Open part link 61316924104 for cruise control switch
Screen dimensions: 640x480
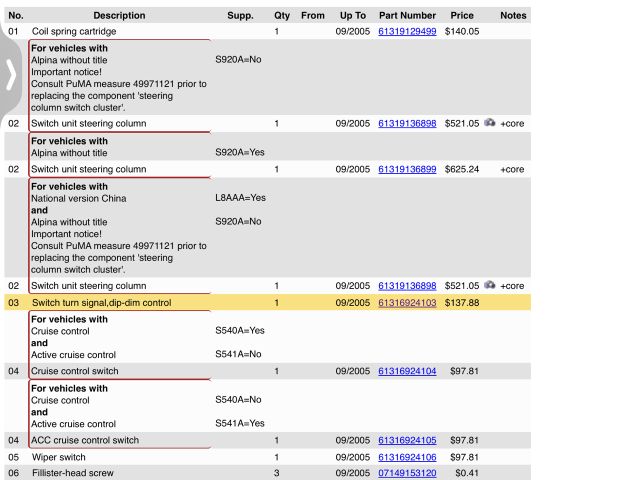pos(407,371)
